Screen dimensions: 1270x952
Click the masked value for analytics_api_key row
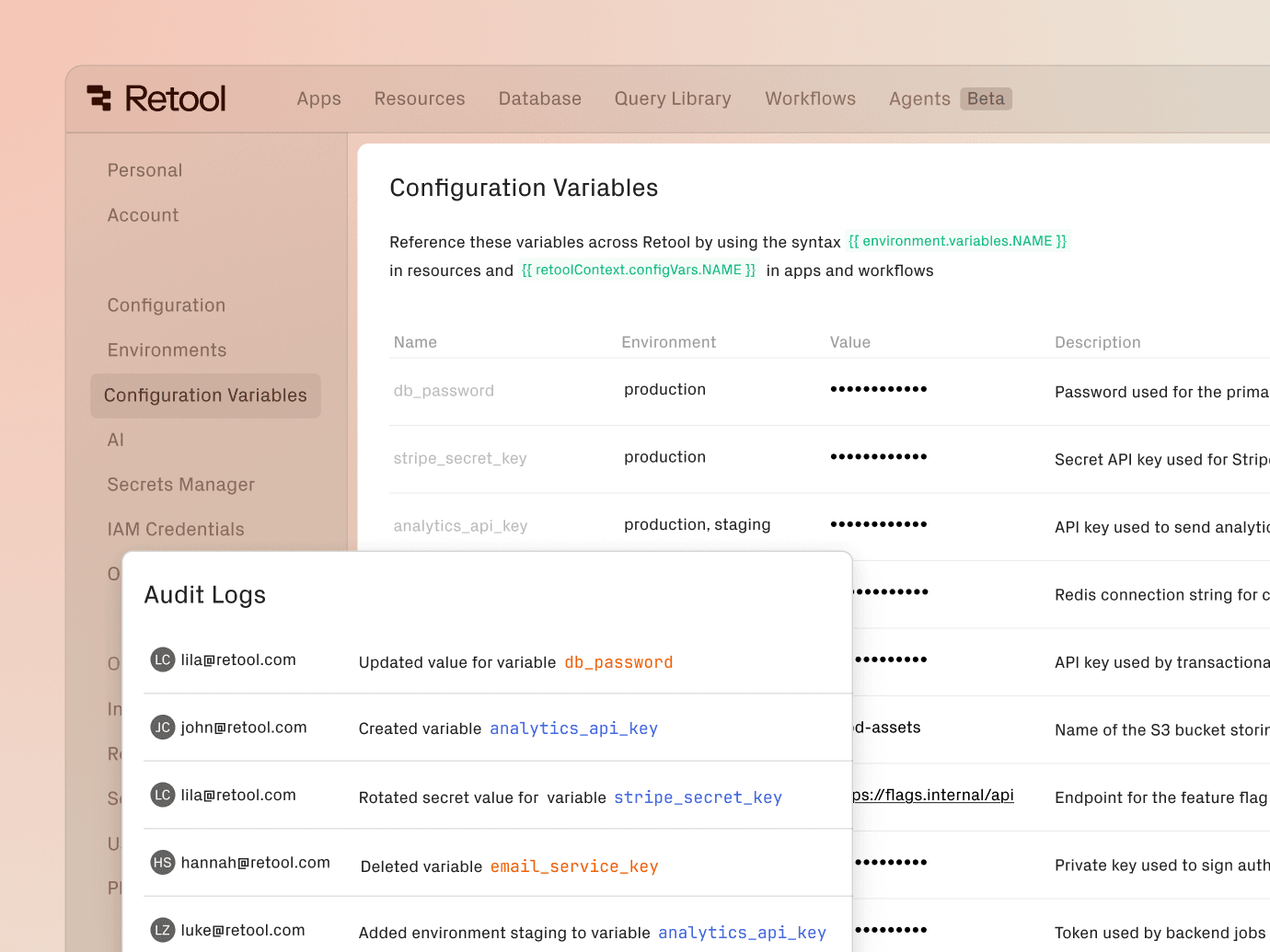pyautogui.click(x=879, y=524)
